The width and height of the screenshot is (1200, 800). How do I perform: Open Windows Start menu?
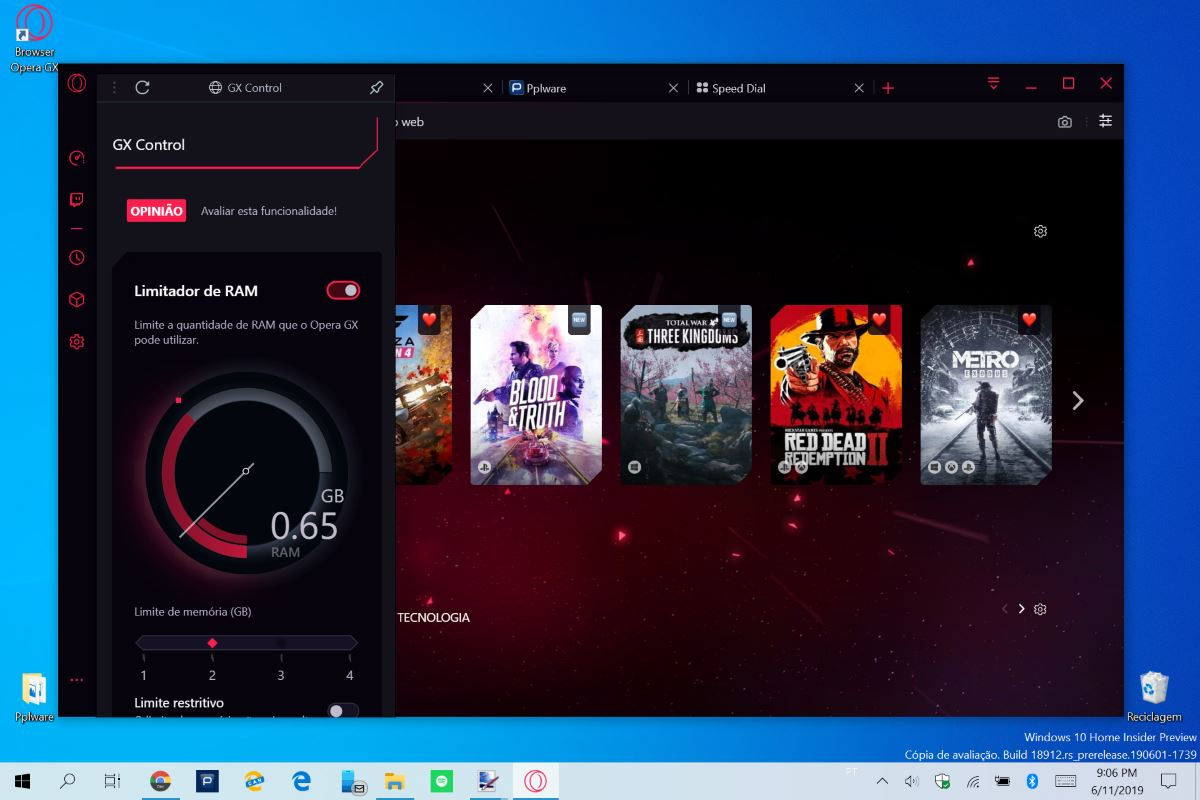coord(21,781)
